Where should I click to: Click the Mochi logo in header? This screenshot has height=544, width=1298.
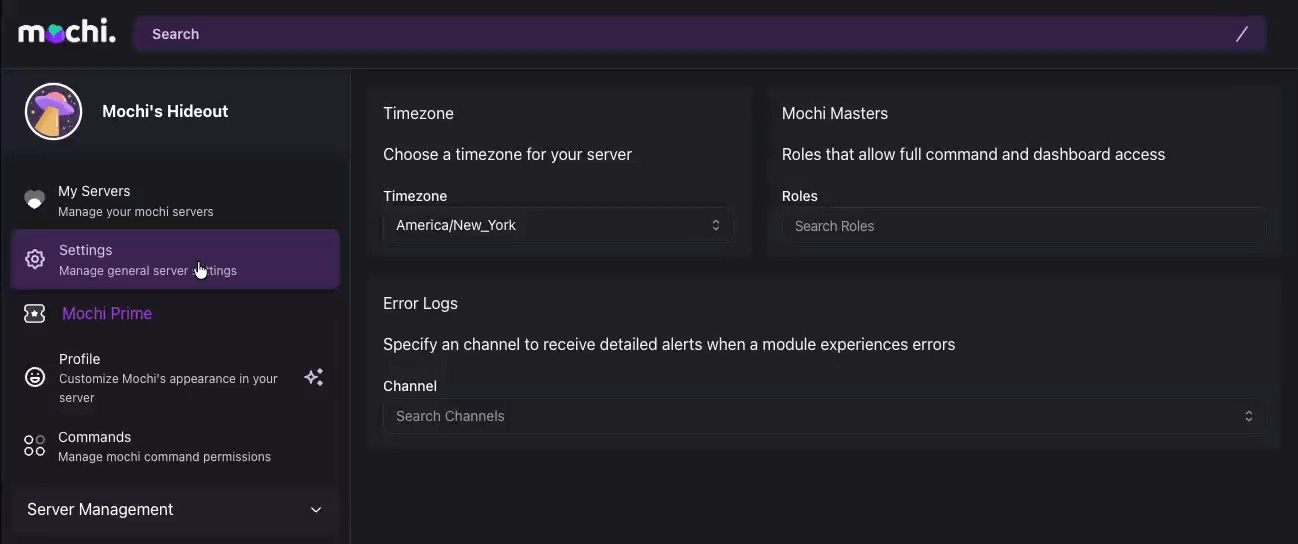click(x=67, y=33)
